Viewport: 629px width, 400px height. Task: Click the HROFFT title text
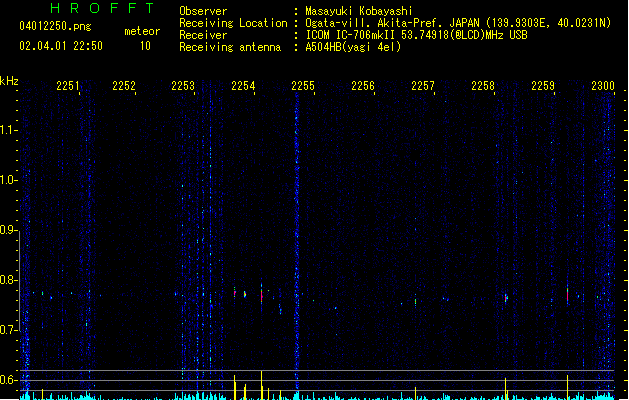pyautogui.click(x=102, y=8)
